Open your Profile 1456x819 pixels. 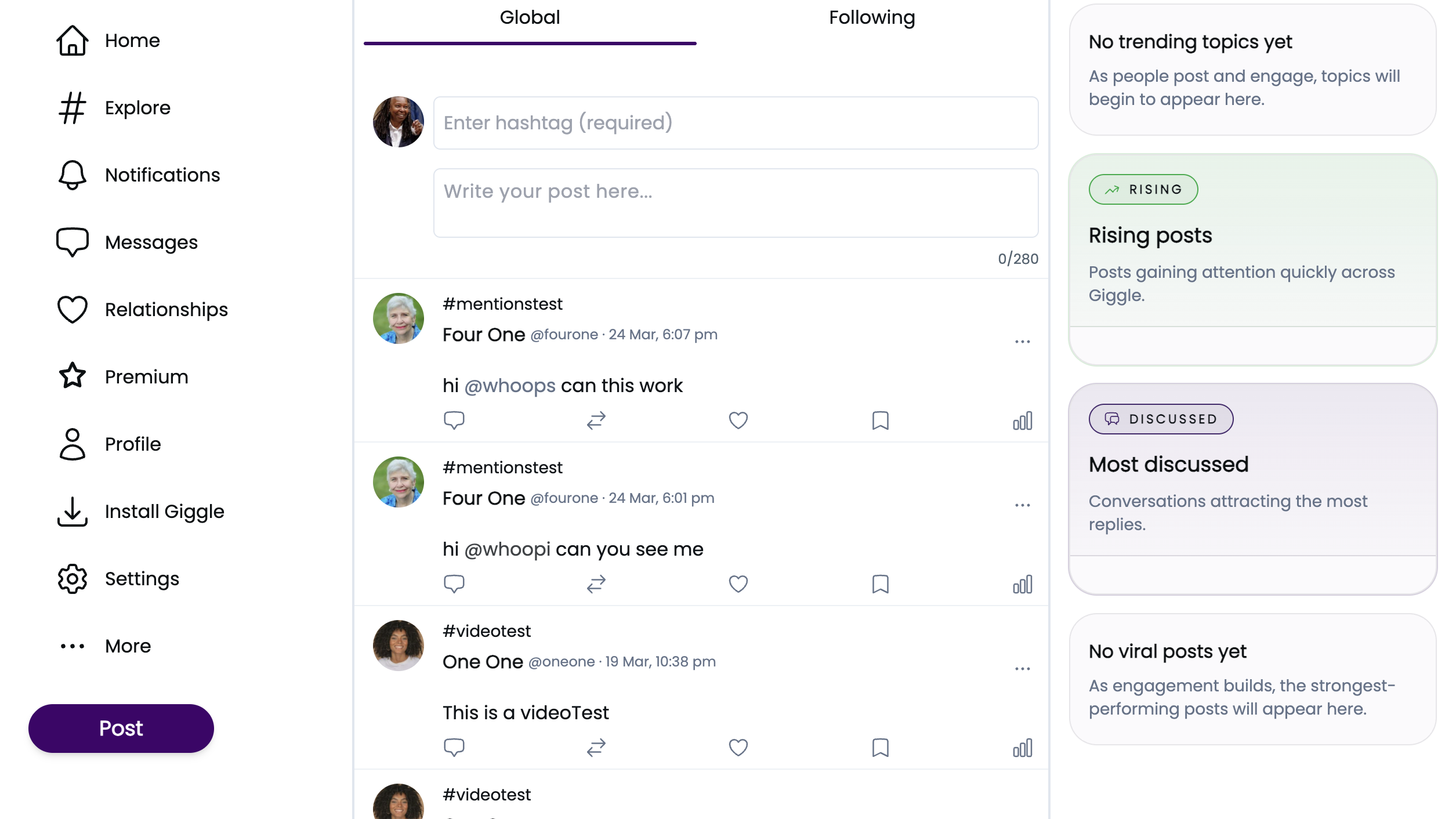click(x=133, y=444)
